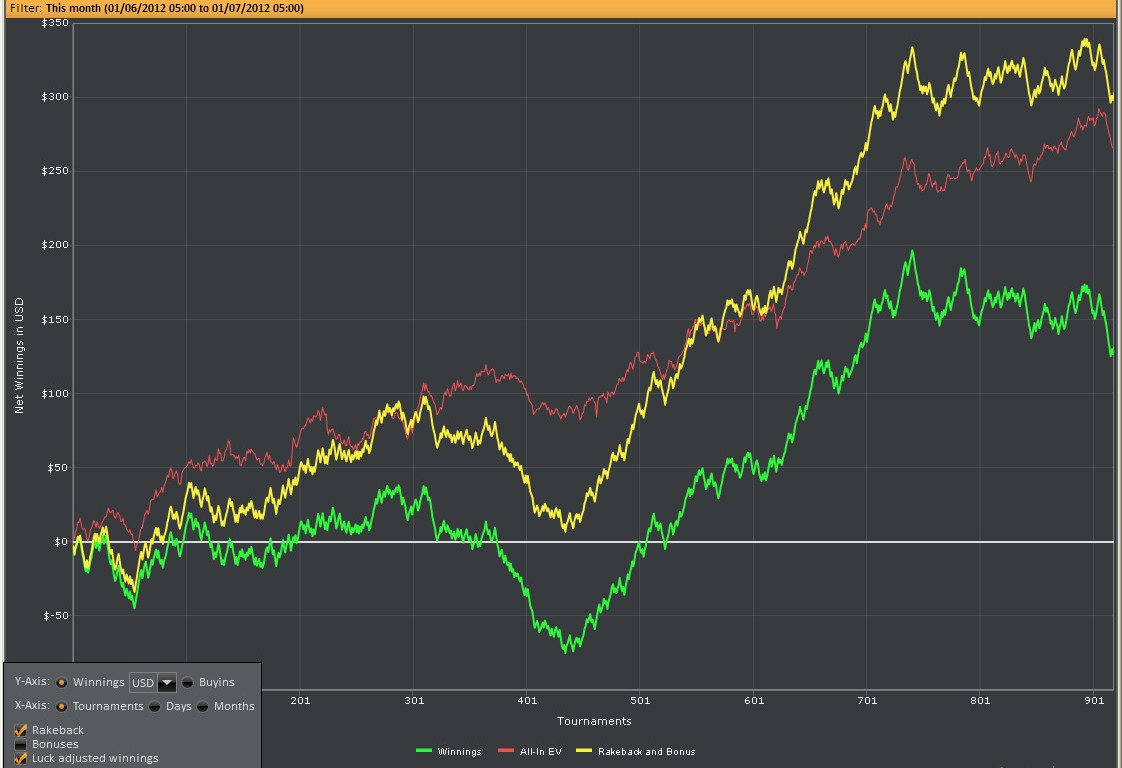This screenshot has height=768, width=1122.
Task: Click the yellow Rakeback and Bonus legend swatch
Action: [x=583, y=751]
